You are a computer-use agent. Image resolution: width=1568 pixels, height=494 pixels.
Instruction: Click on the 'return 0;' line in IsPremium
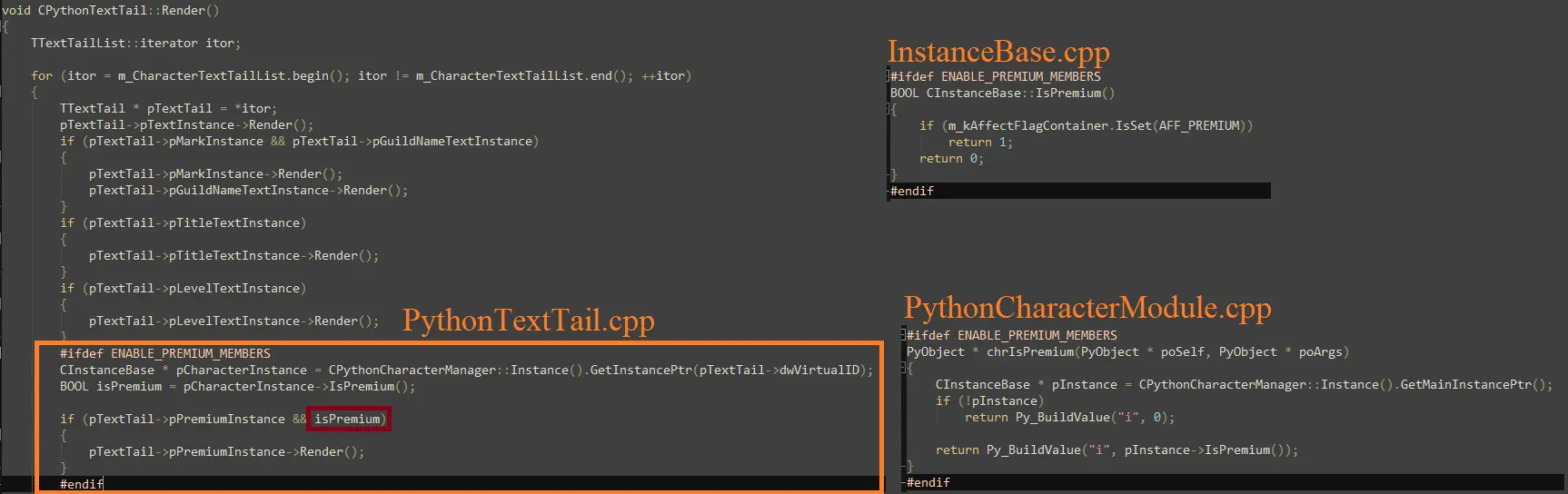[950, 159]
